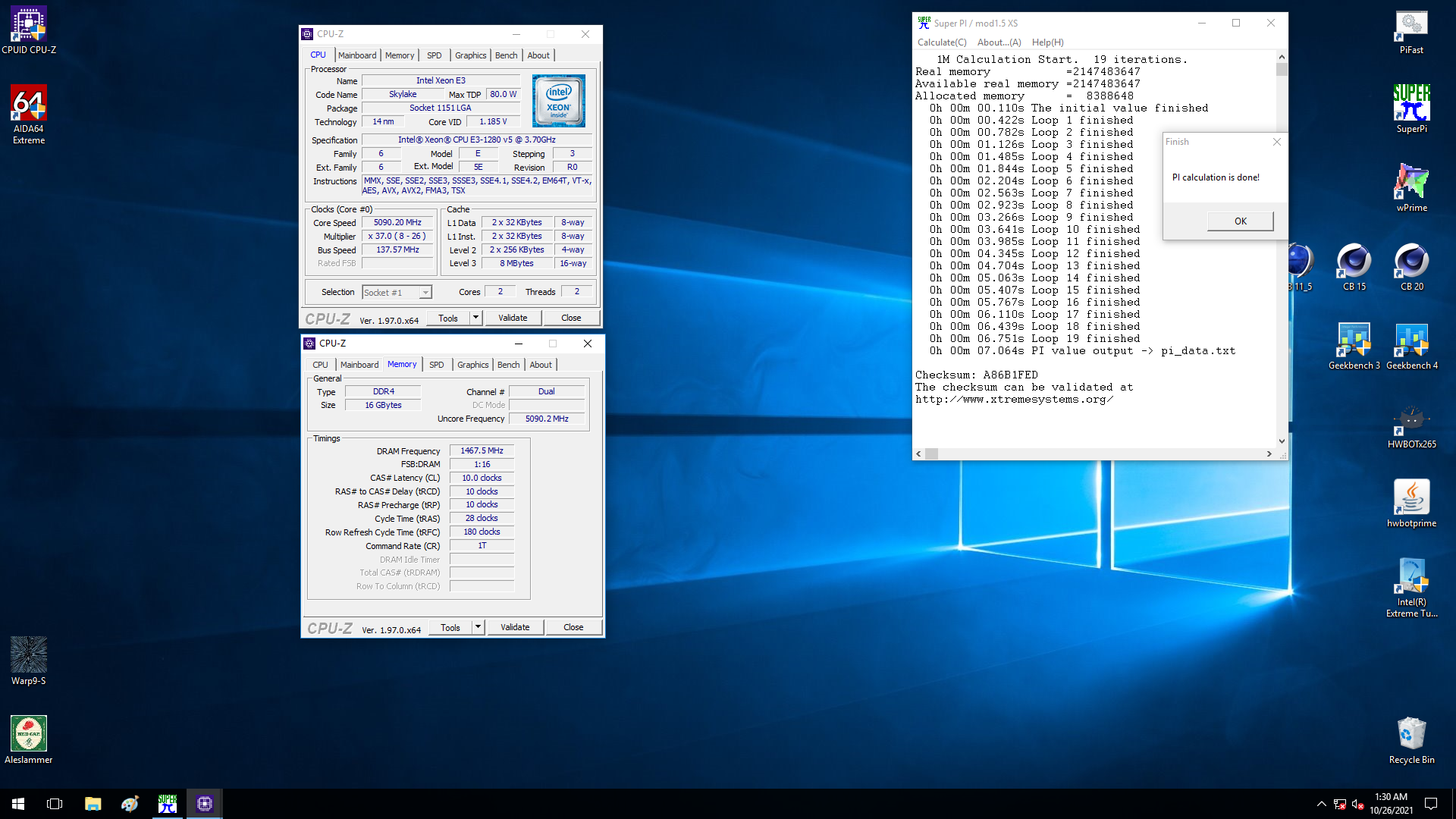Open SPD tab in bottom CPU-Z window
Image resolution: width=1456 pixels, height=819 pixels.
(436, 365)
